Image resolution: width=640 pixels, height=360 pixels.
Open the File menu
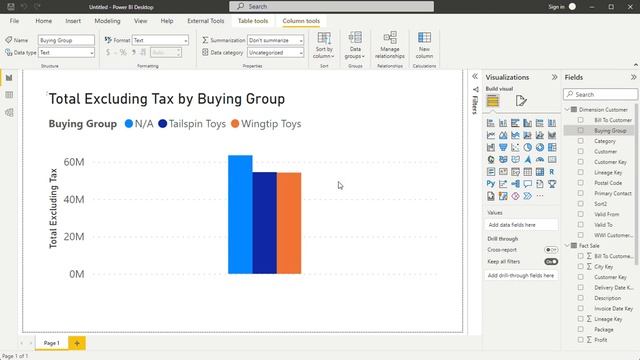(x=14, y=21)
